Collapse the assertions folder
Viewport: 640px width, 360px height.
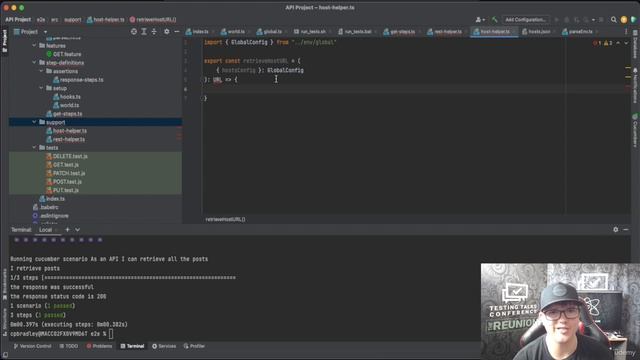coord(41,71)
